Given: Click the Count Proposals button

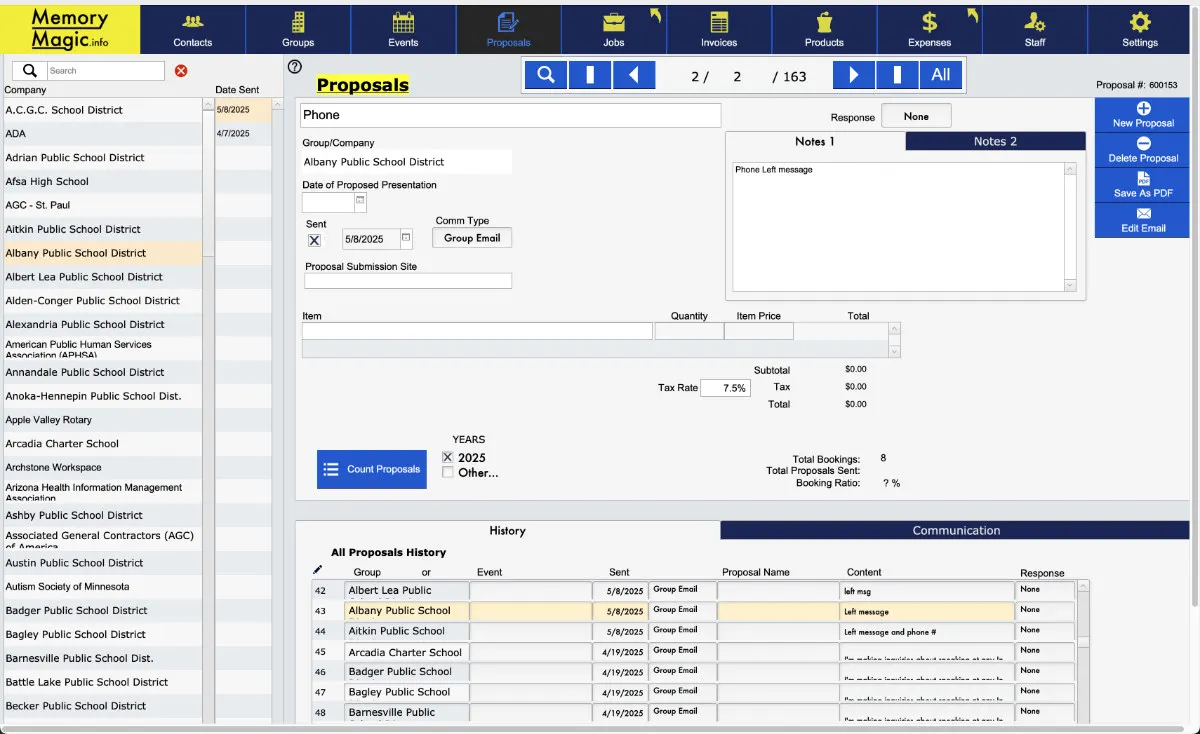Looking at the screenshot, I should coord(372,469).
